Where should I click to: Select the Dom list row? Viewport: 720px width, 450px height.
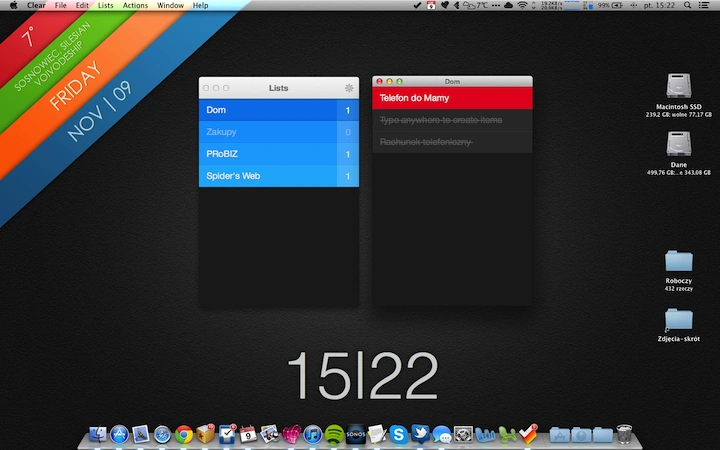[279, 110]
